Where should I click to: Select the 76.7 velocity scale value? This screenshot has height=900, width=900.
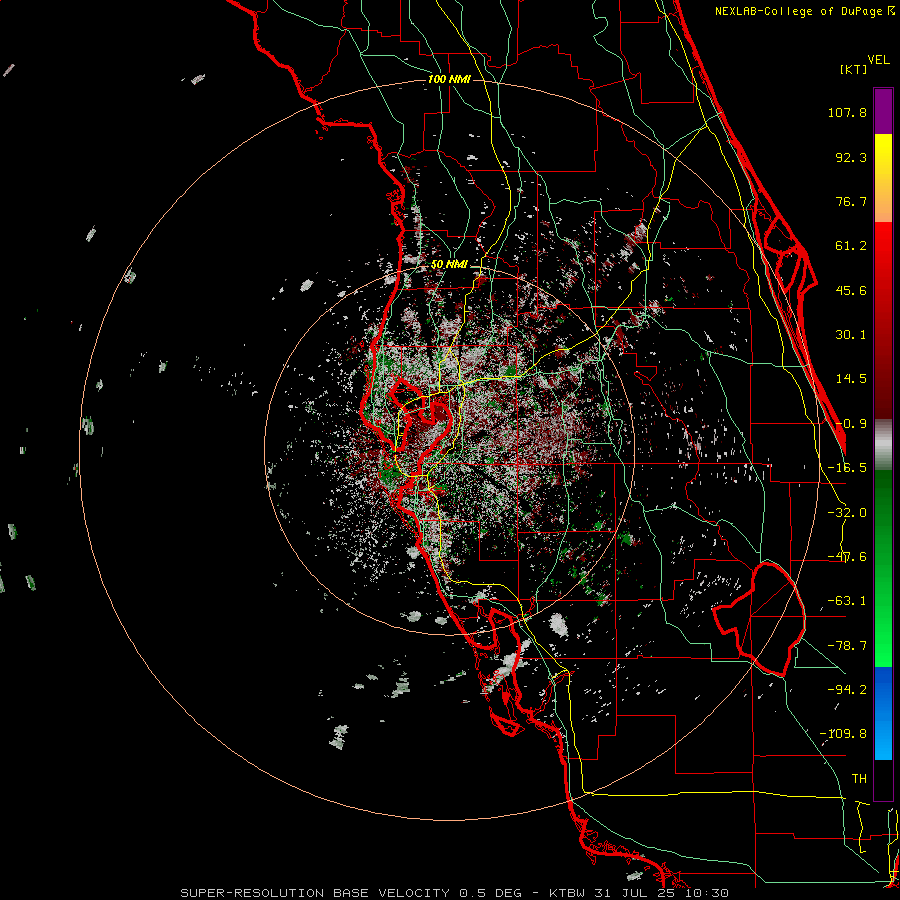[851, 201]
